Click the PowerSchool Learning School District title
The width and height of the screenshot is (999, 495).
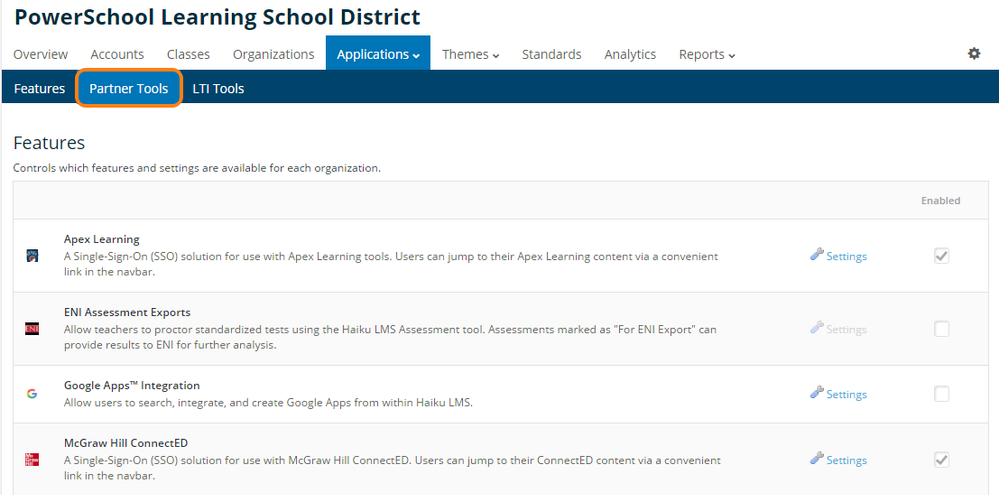click(217, 17)
